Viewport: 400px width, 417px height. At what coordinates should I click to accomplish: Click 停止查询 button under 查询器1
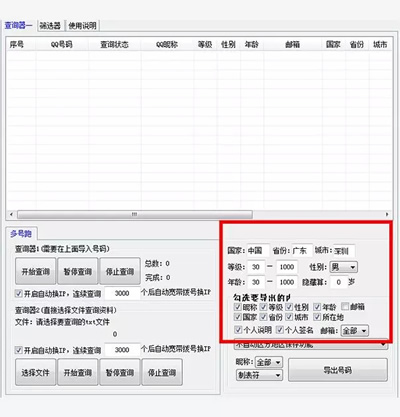click(x=120, y=271)
